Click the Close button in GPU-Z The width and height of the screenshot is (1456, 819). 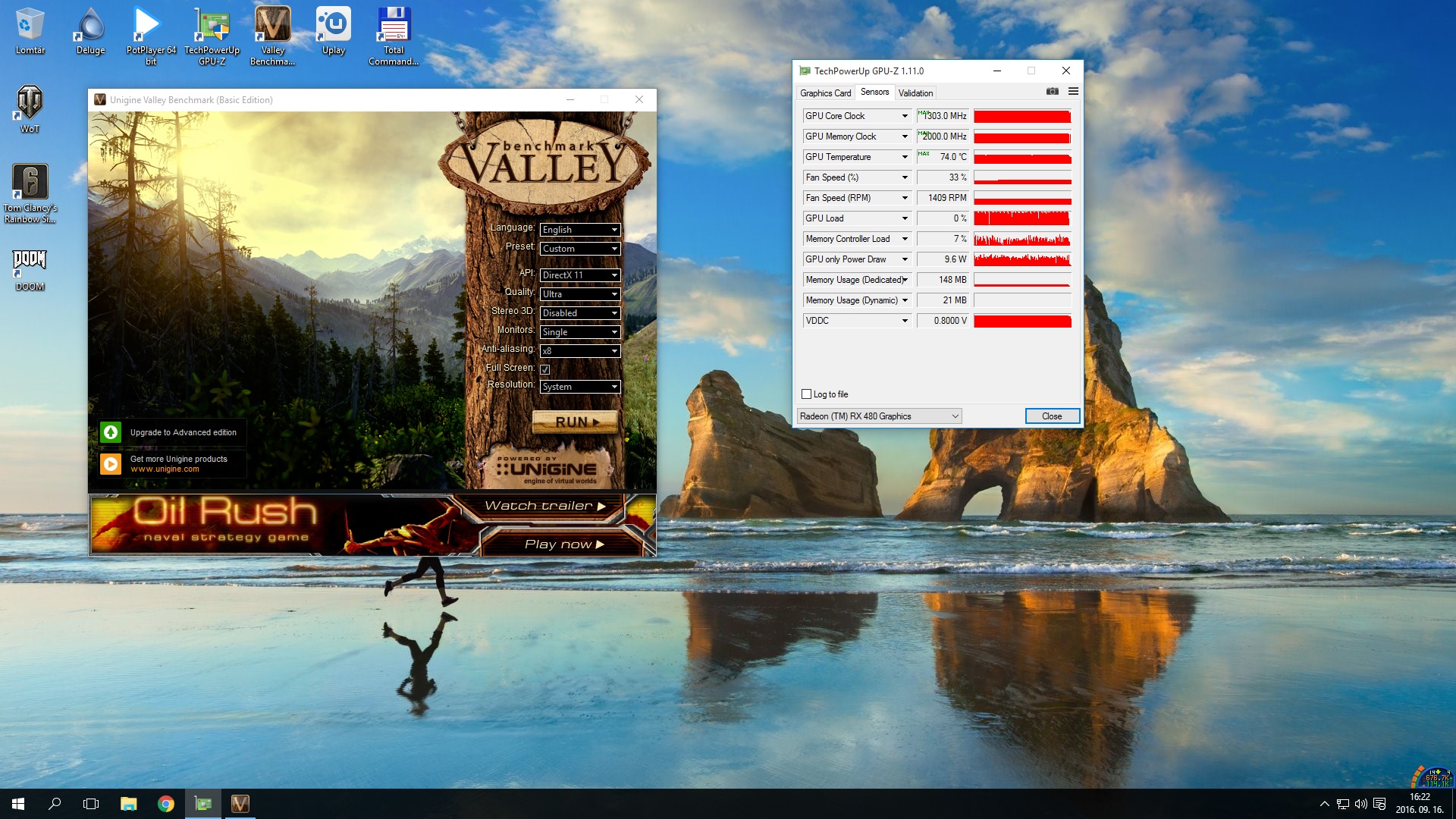coord(1052,416)
